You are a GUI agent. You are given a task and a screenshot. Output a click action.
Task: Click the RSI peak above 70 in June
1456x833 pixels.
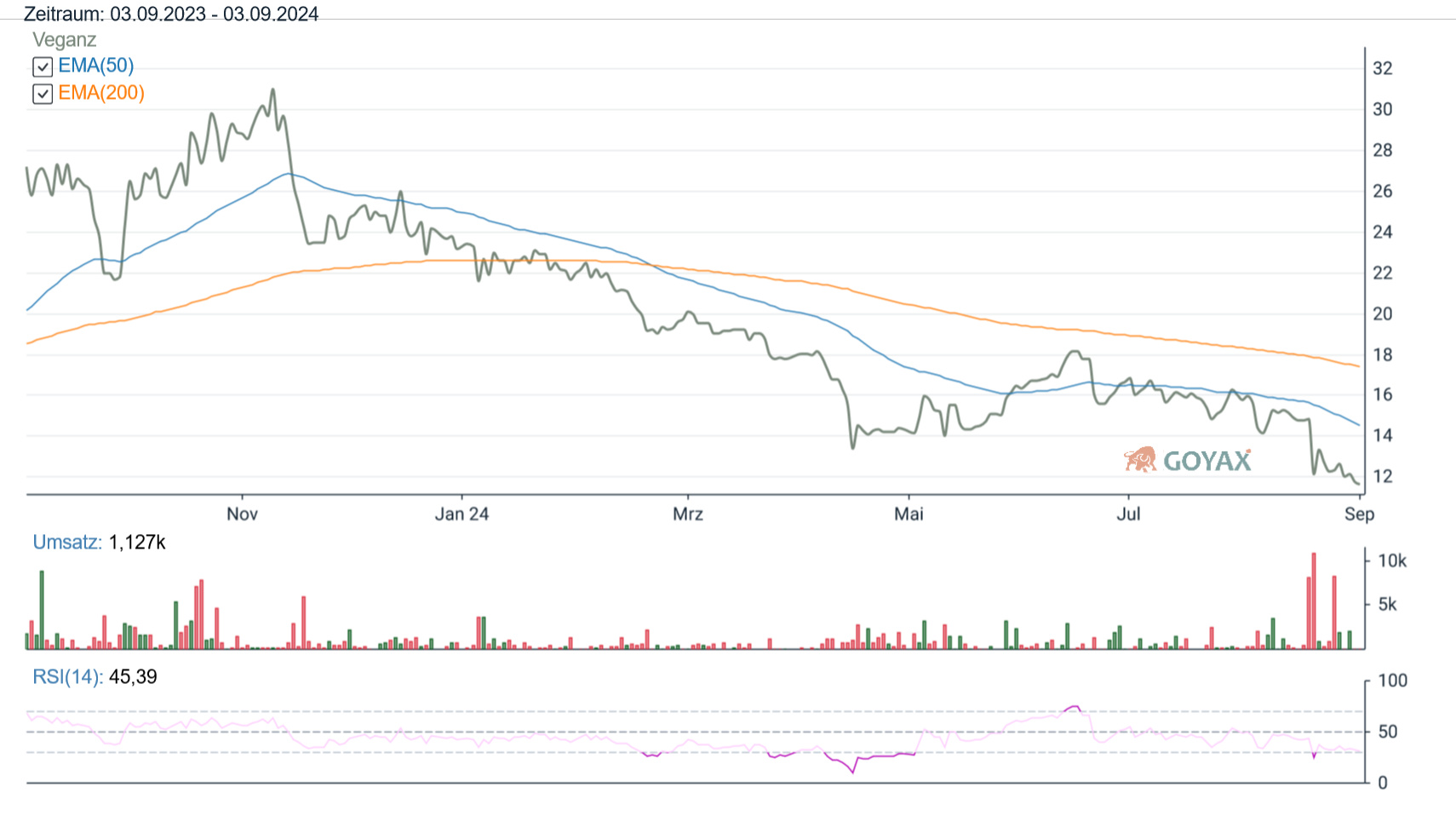pyautogui.click(x=1075, y=707)
